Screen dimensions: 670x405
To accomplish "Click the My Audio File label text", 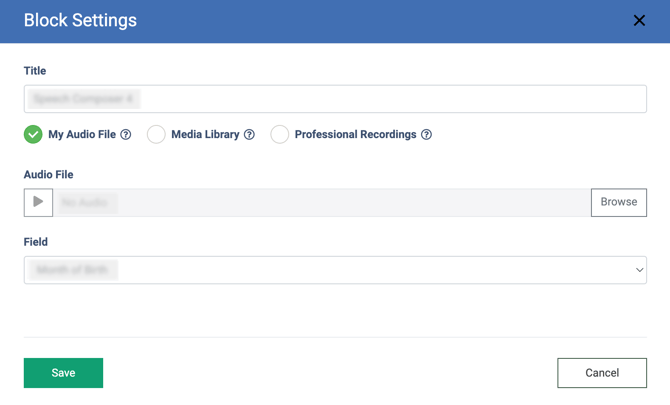I will click(x=82, y=135).
